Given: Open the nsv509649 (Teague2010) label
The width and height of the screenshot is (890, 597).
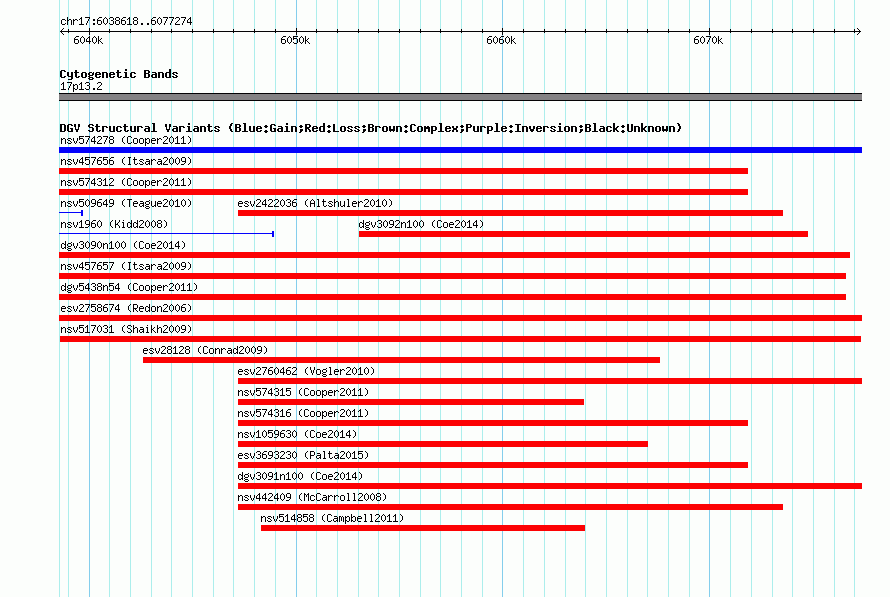Looking at the screenshot, I should pyautogui.click(x=126, y=203).
